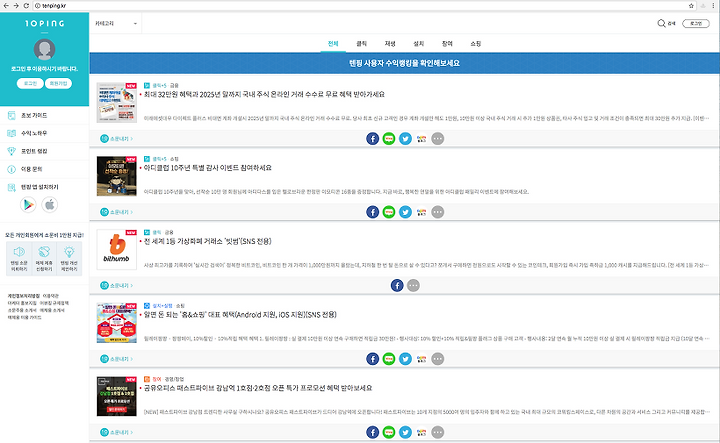Click the TENPING logo

[45, 23]
